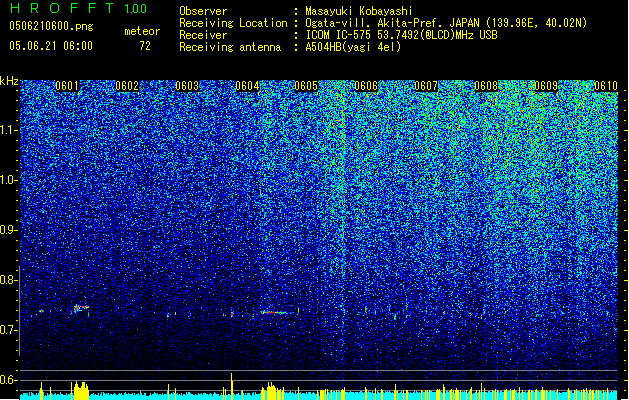Click the 0.6 kHz axis label
The width and height of the screenshot is (629, 400).
click(9, 380)
